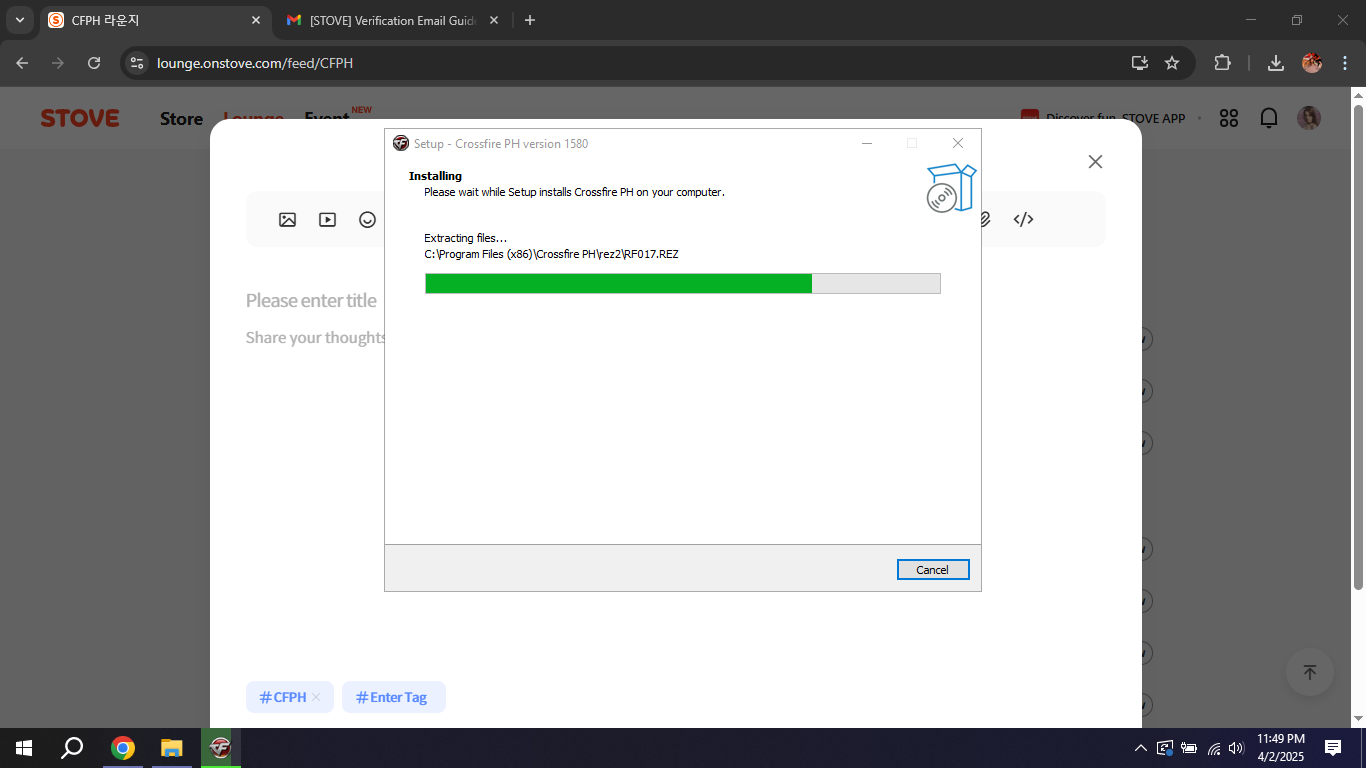The image size is (1366, 768).
Task: Open the emoji picker in post editor
Action: point(367,220)
